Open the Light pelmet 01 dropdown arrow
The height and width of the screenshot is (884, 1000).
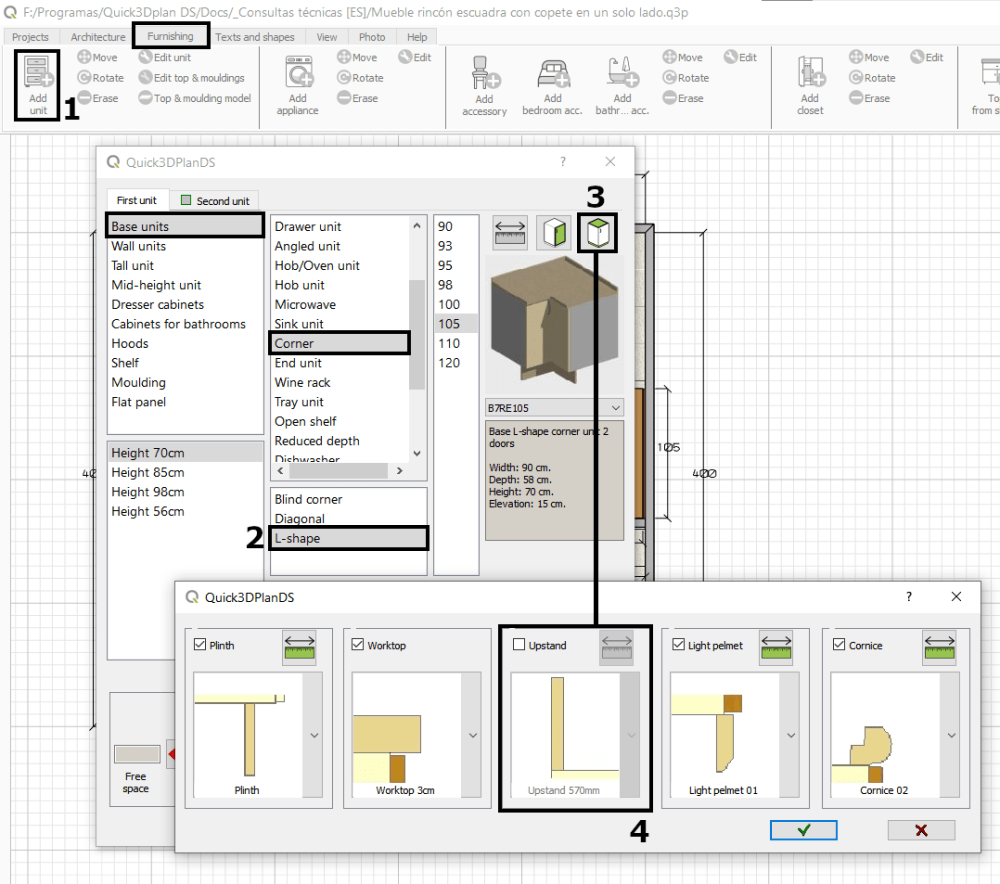[x=791, y=735]
